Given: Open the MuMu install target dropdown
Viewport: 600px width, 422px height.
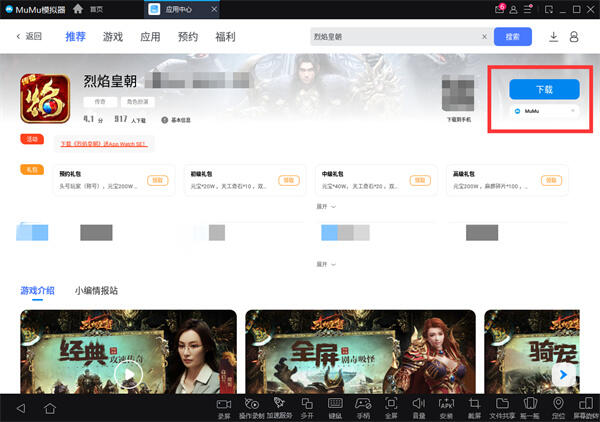Looking at the screenshot, I should [545, 111].
